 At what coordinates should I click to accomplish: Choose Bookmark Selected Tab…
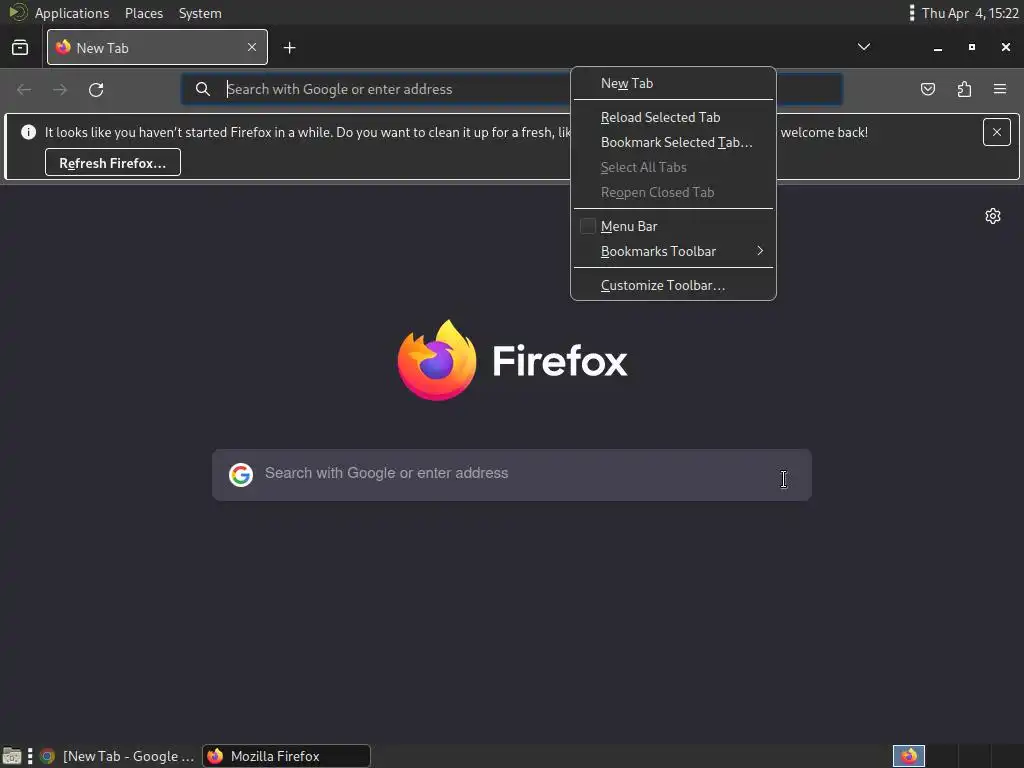[673, 142]
